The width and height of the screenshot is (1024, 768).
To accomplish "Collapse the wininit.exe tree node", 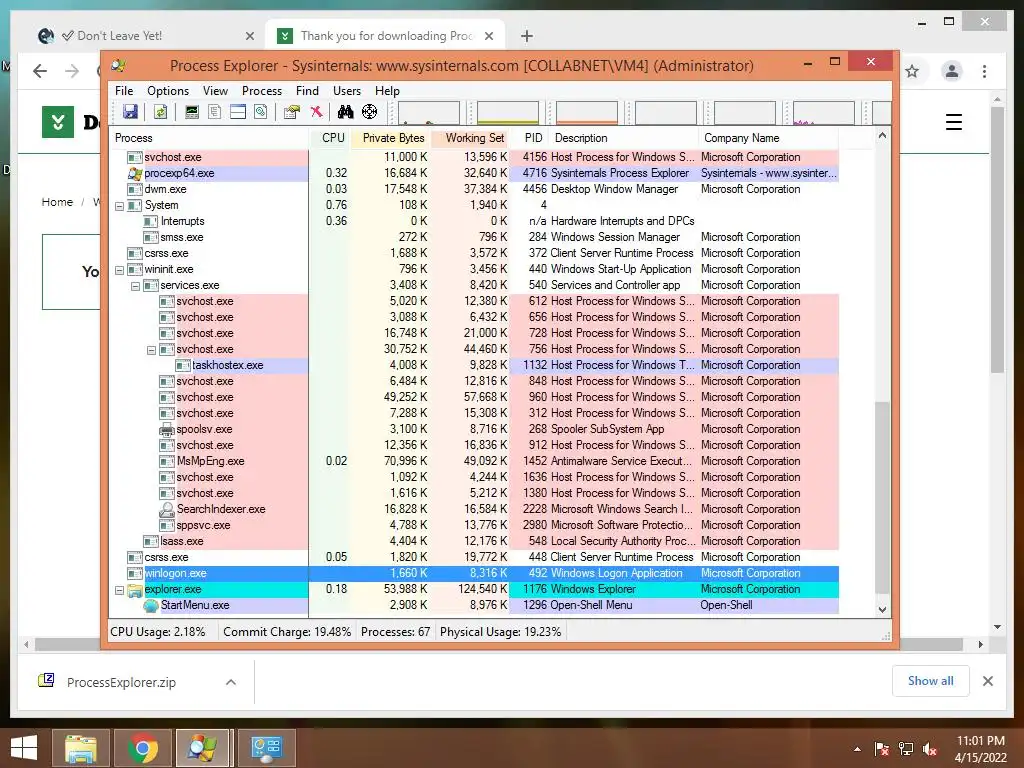I will coord(120,270).
